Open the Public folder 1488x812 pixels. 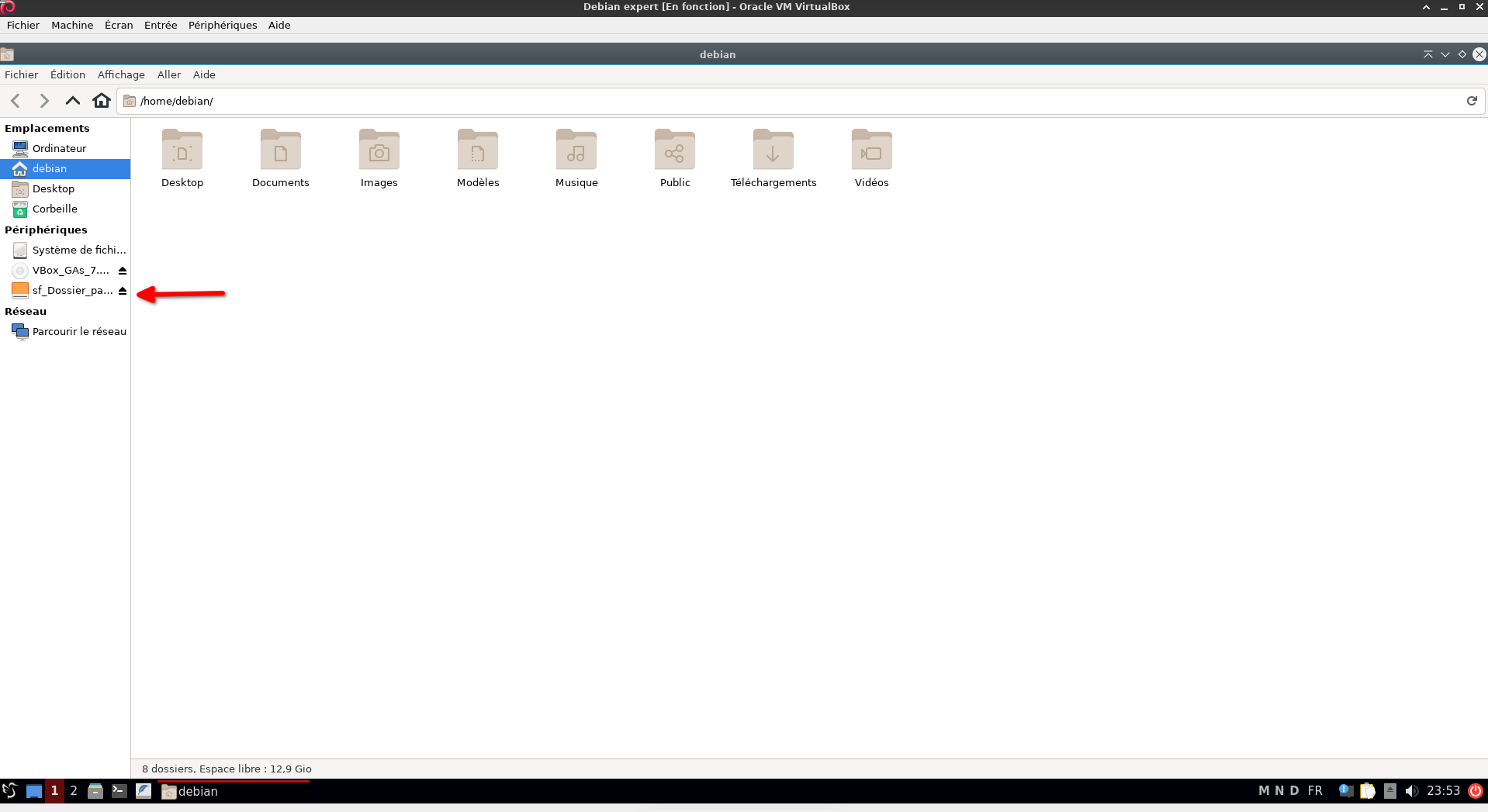[x=675, y=159]
